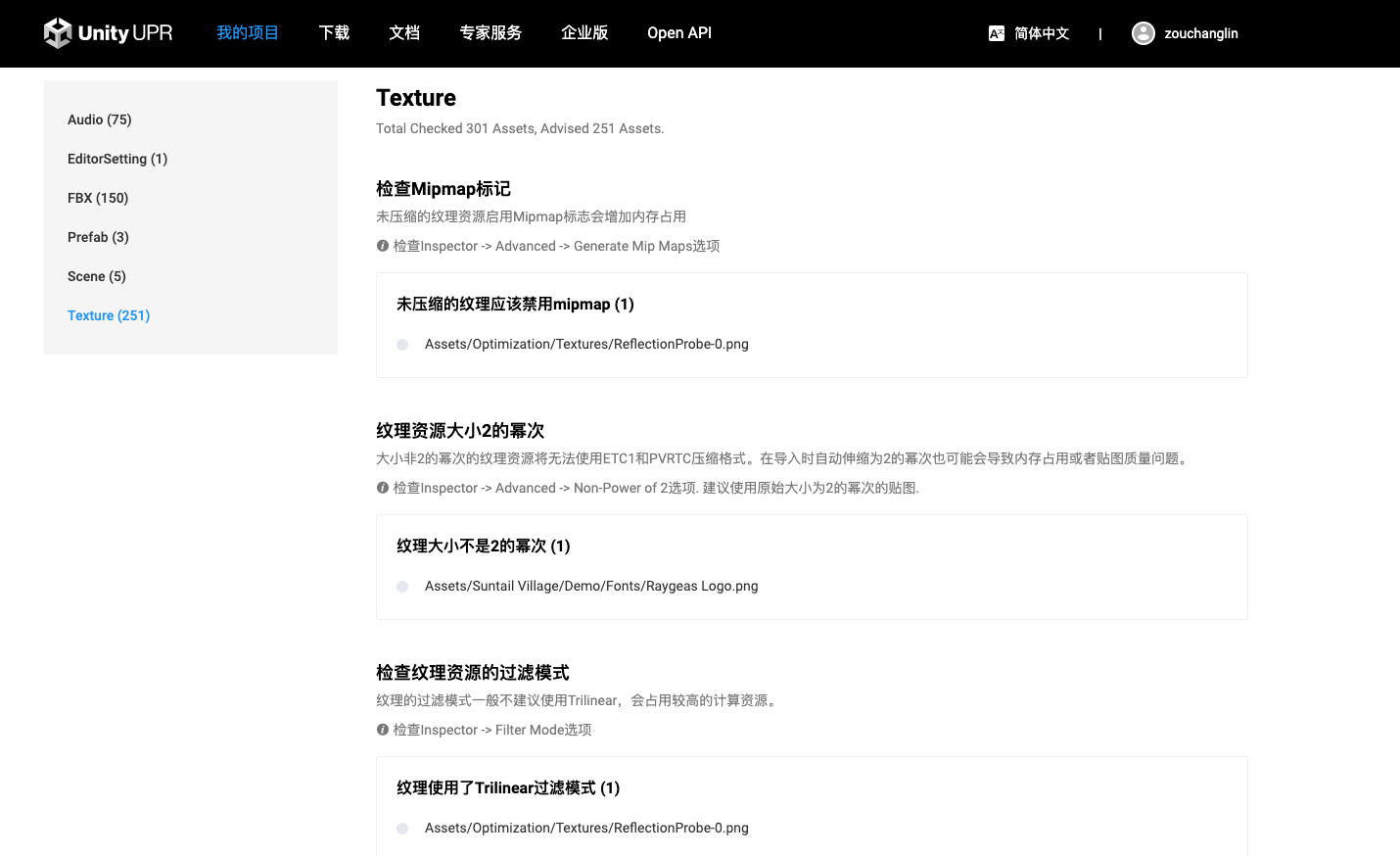Select radio dot for ReflectionProbe-0.png under mipmap
1400x857 pixels.
402,345
